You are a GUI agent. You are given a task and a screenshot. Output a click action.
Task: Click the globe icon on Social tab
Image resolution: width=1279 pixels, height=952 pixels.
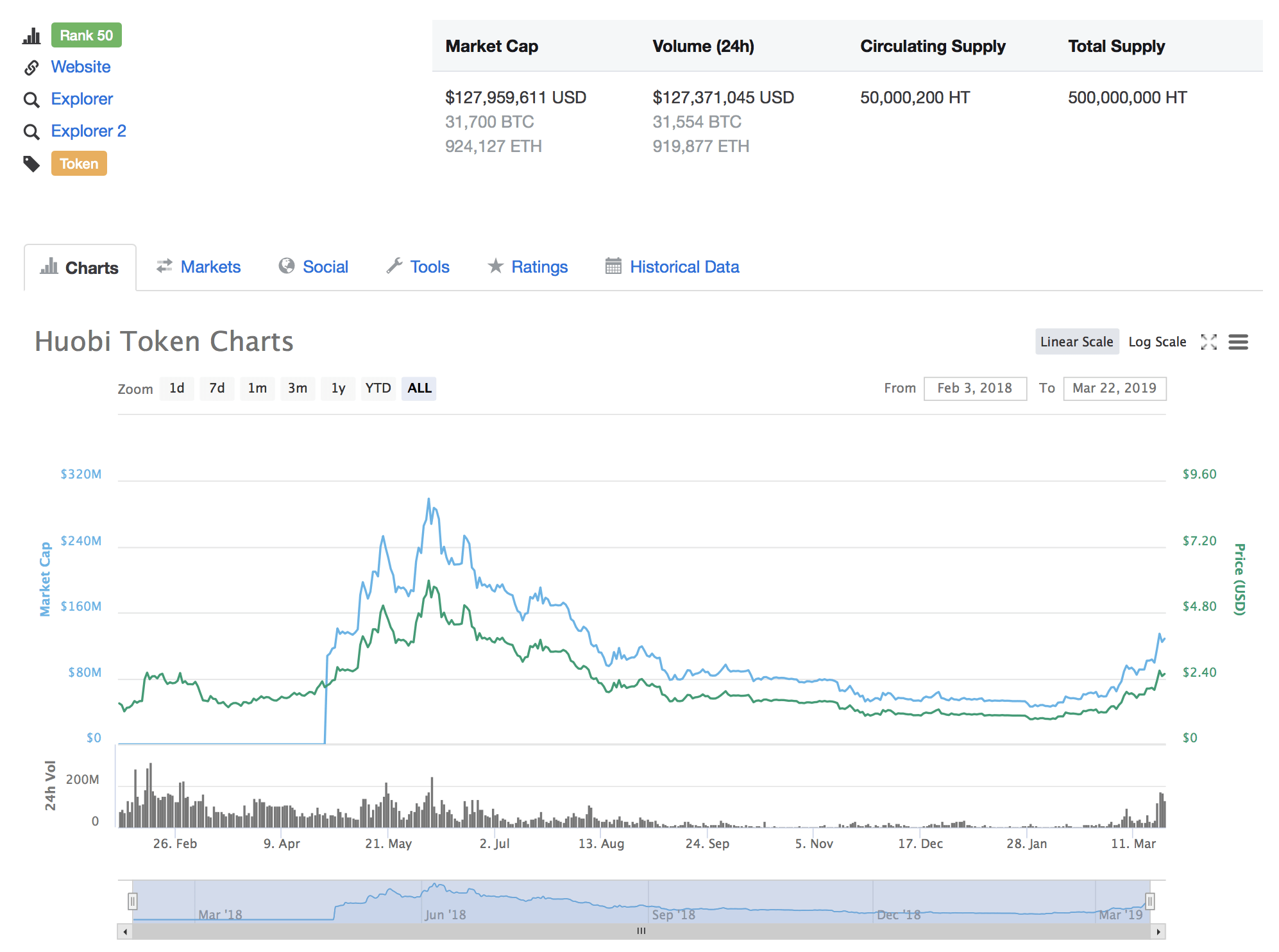pos(287,266)
